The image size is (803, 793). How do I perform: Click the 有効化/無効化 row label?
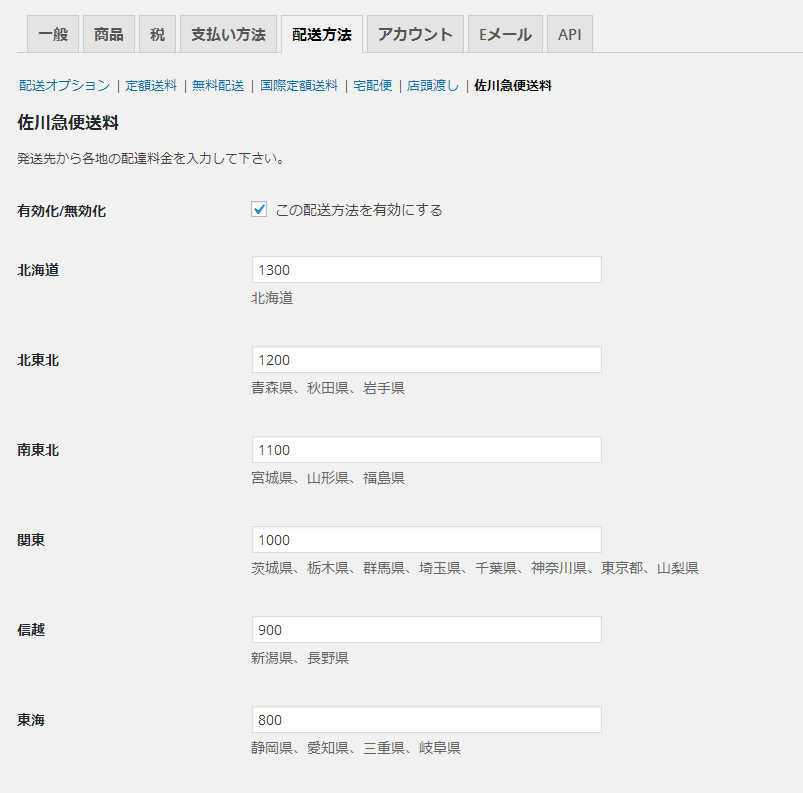61,211
